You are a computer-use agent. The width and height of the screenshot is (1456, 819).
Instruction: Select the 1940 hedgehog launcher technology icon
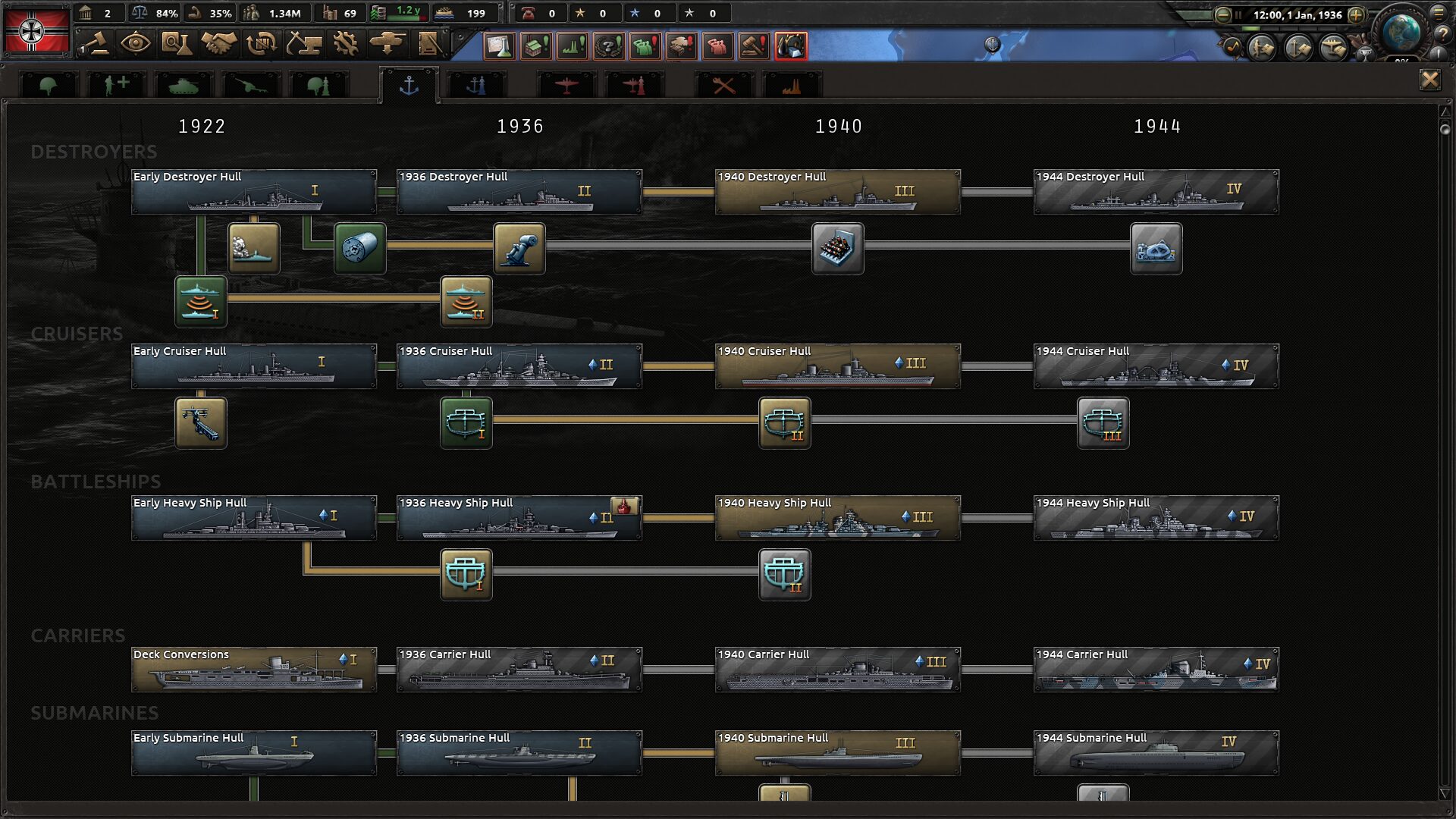click(x=838, y=248)
